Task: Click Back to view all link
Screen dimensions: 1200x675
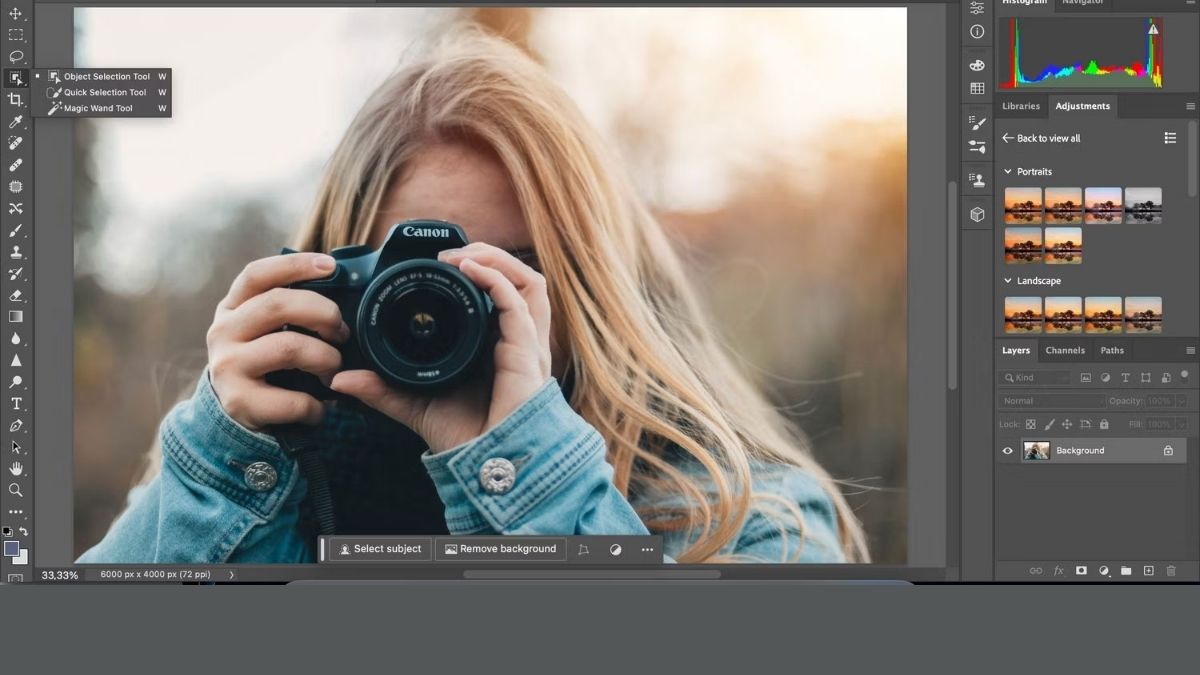Action: click(1041, 138)
